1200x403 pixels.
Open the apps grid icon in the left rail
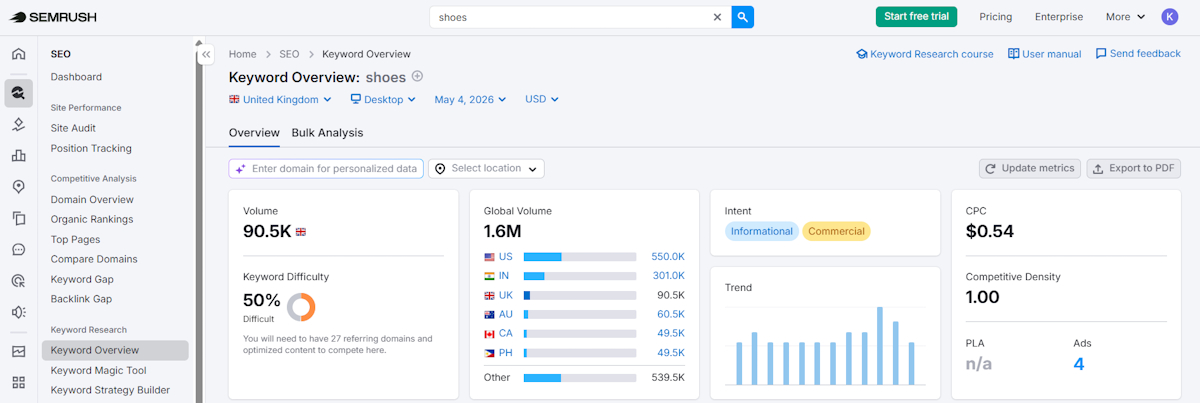[x=18, y=382]
